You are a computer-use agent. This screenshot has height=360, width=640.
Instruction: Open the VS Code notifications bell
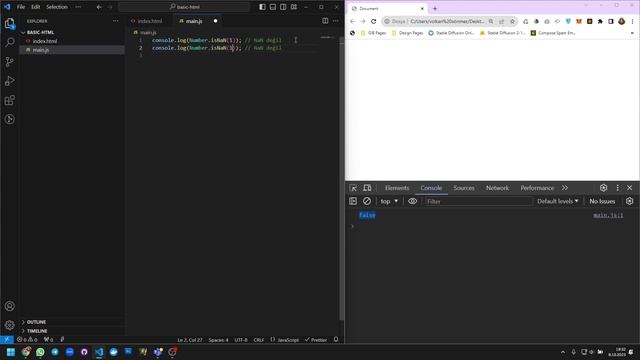click(336, 340)
